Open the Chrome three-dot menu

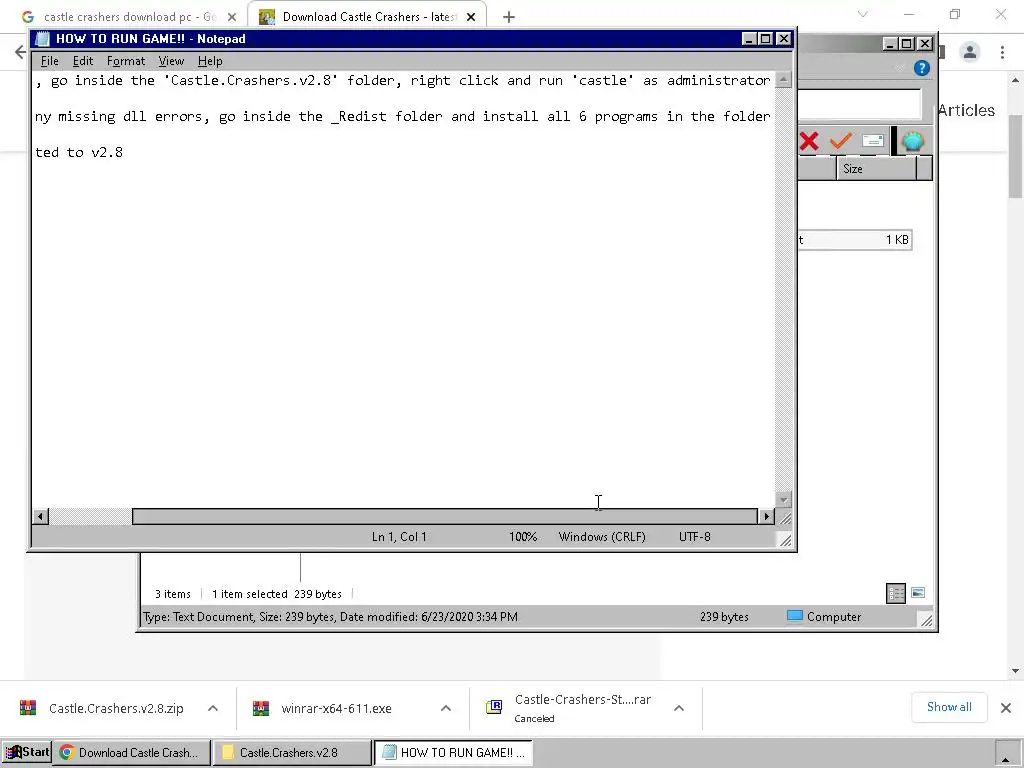pos(1002,52)
